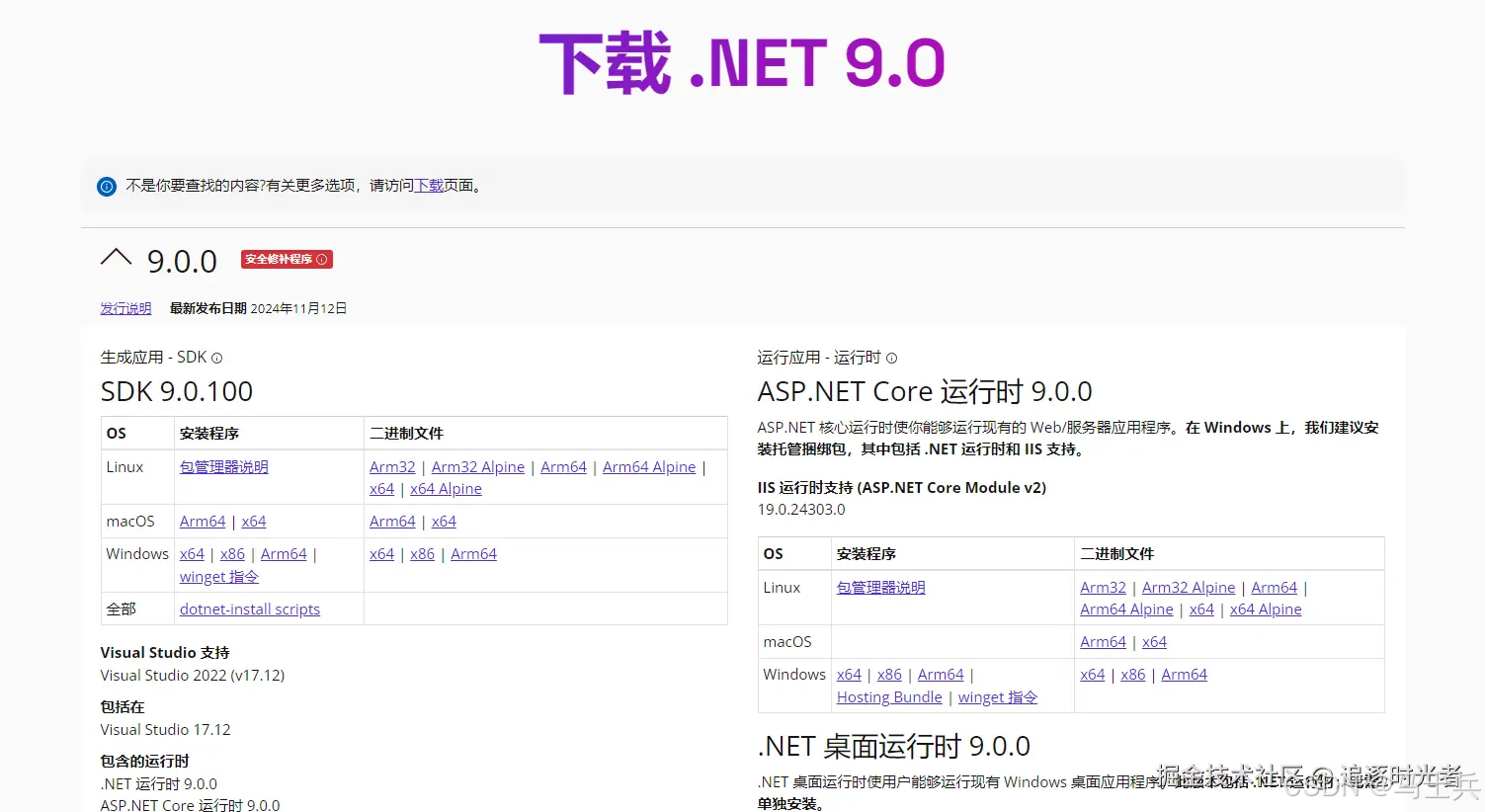Download SDK macOS x64 binary
Viewport: 1485px width, 812px height.
(444, 521)
